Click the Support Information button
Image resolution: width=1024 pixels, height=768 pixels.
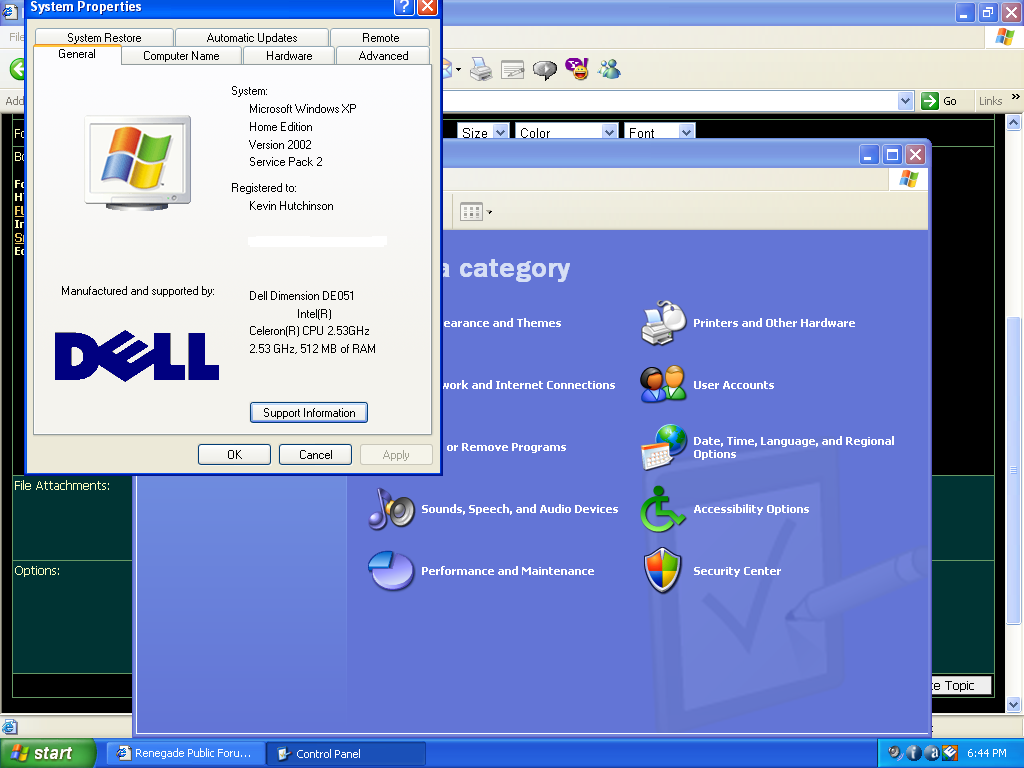(x=309, y=413)
